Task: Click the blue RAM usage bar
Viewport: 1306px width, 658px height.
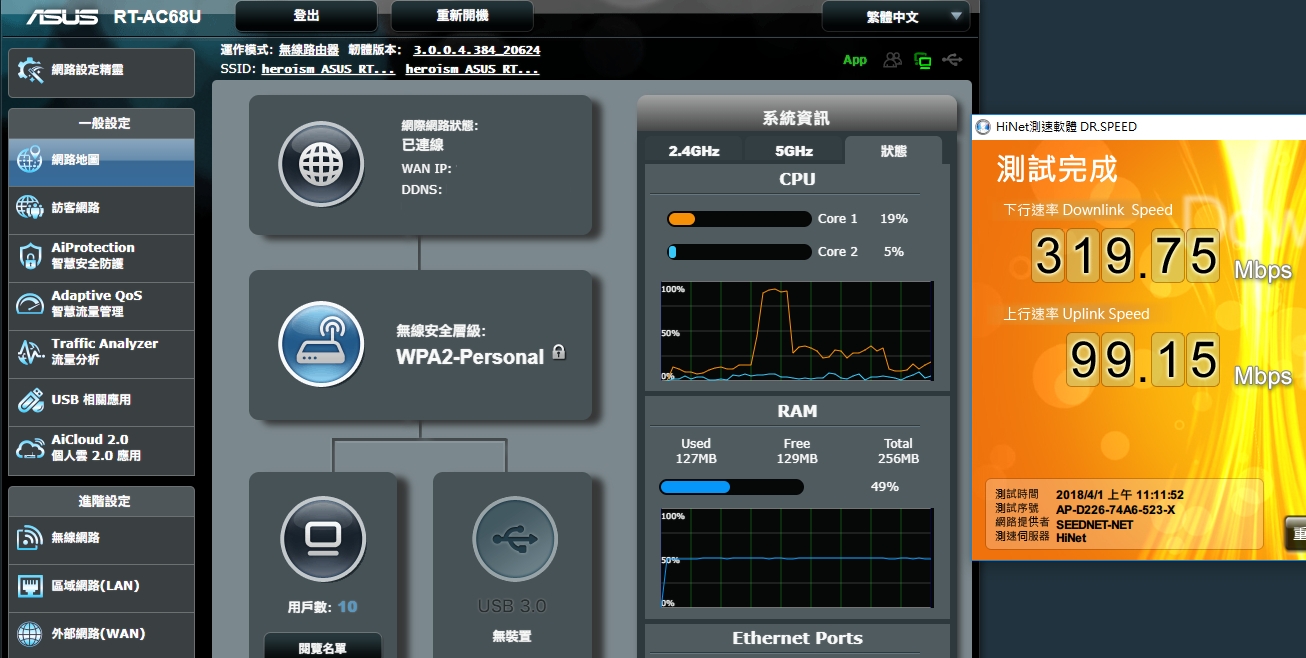Action: tap(731, 487)
